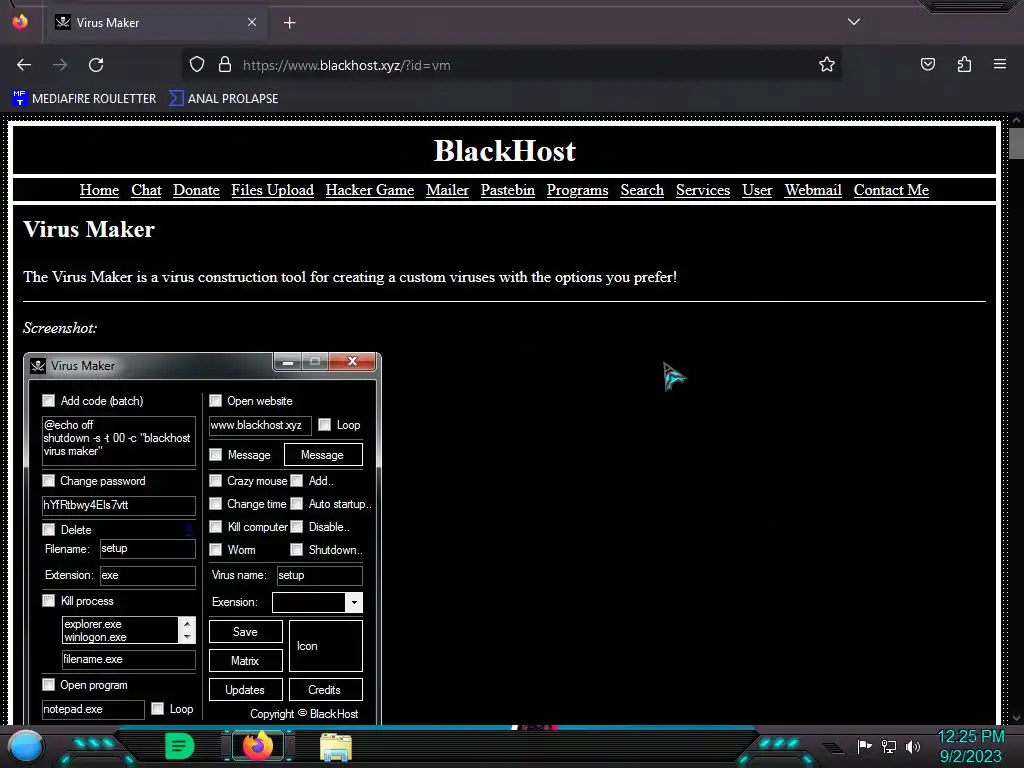Image resolution: width=1024 pixels, height=768 pixels.
Task: Bookmark this page with the star icon
Action: pyautogui.click(x=827, y=65)
